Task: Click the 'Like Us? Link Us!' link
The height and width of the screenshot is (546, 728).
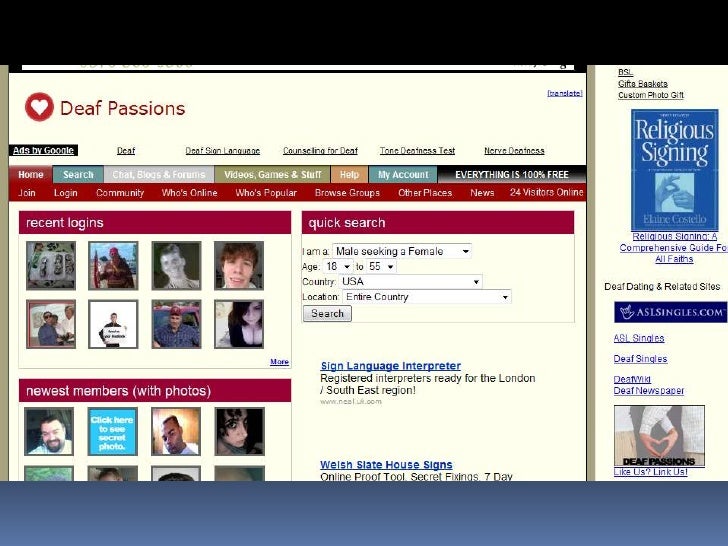Action: click(650, 472)
